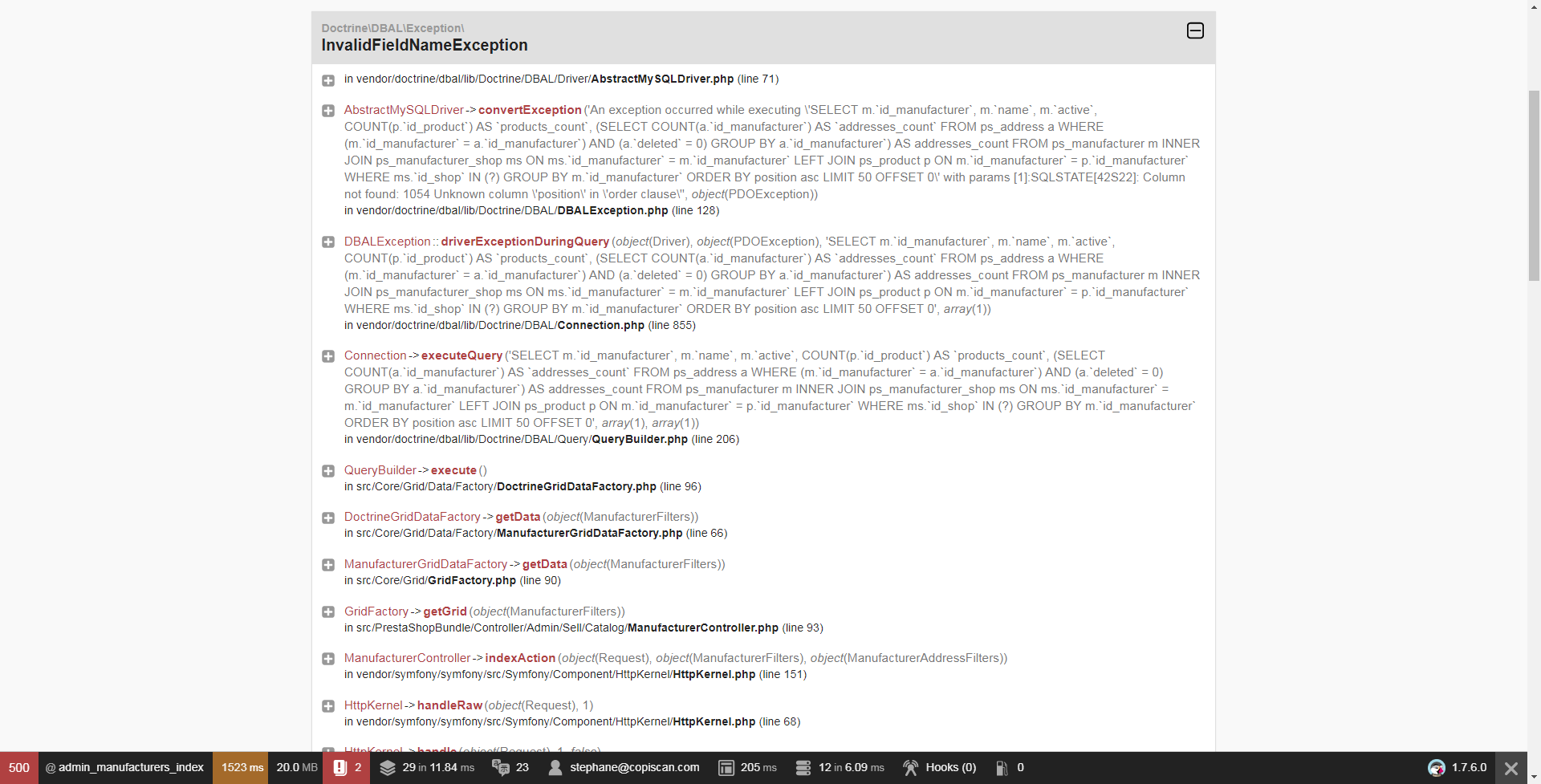The height and width of the screenshot is (784, 1541).
Task: Click the cart icon showing 0
Action: (1010, 767)
